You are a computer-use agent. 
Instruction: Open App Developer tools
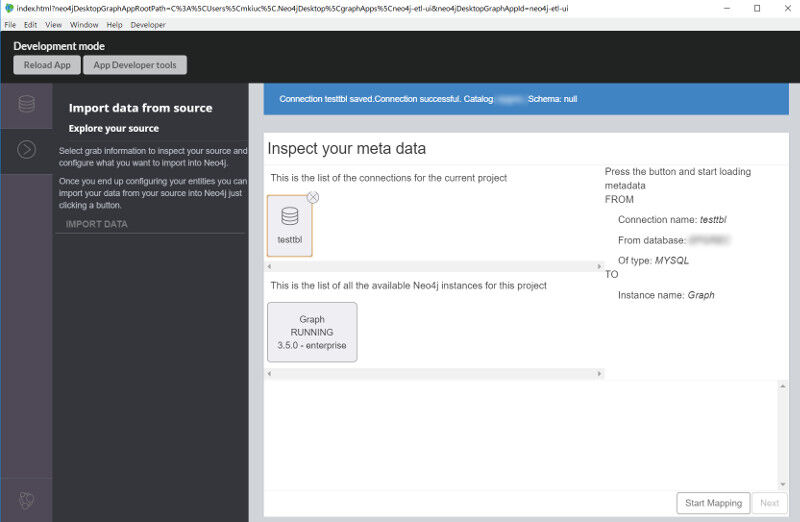135,65
